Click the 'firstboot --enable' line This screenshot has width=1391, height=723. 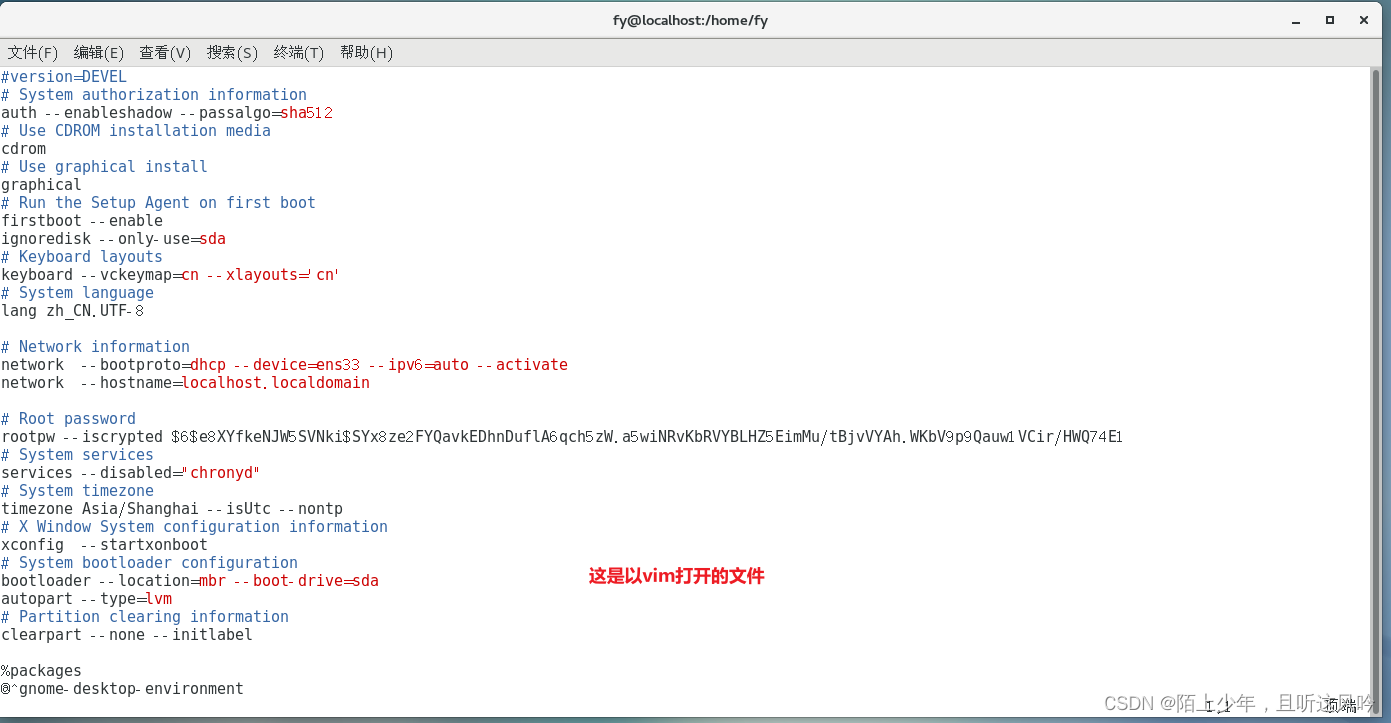pos(82,221)
